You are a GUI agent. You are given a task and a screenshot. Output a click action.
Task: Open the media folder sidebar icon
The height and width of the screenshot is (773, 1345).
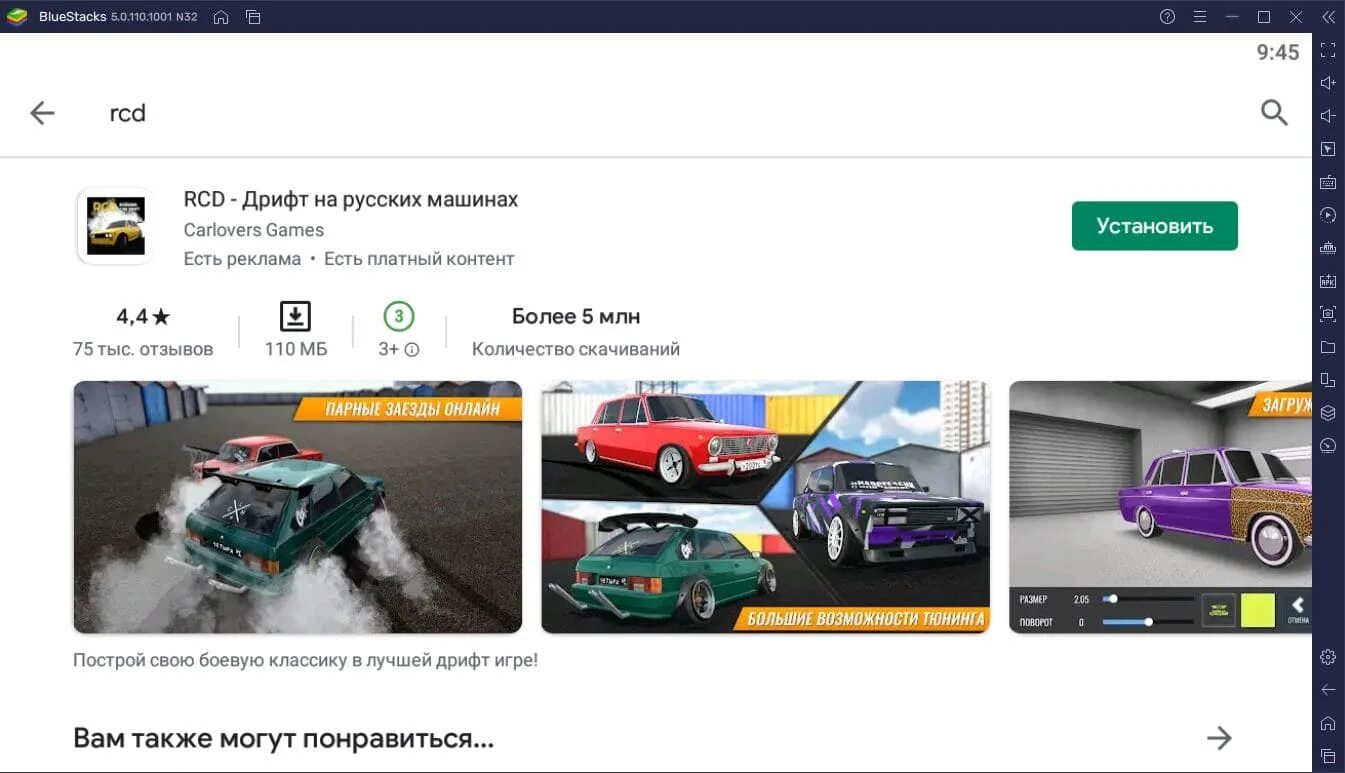[1328, 347]
